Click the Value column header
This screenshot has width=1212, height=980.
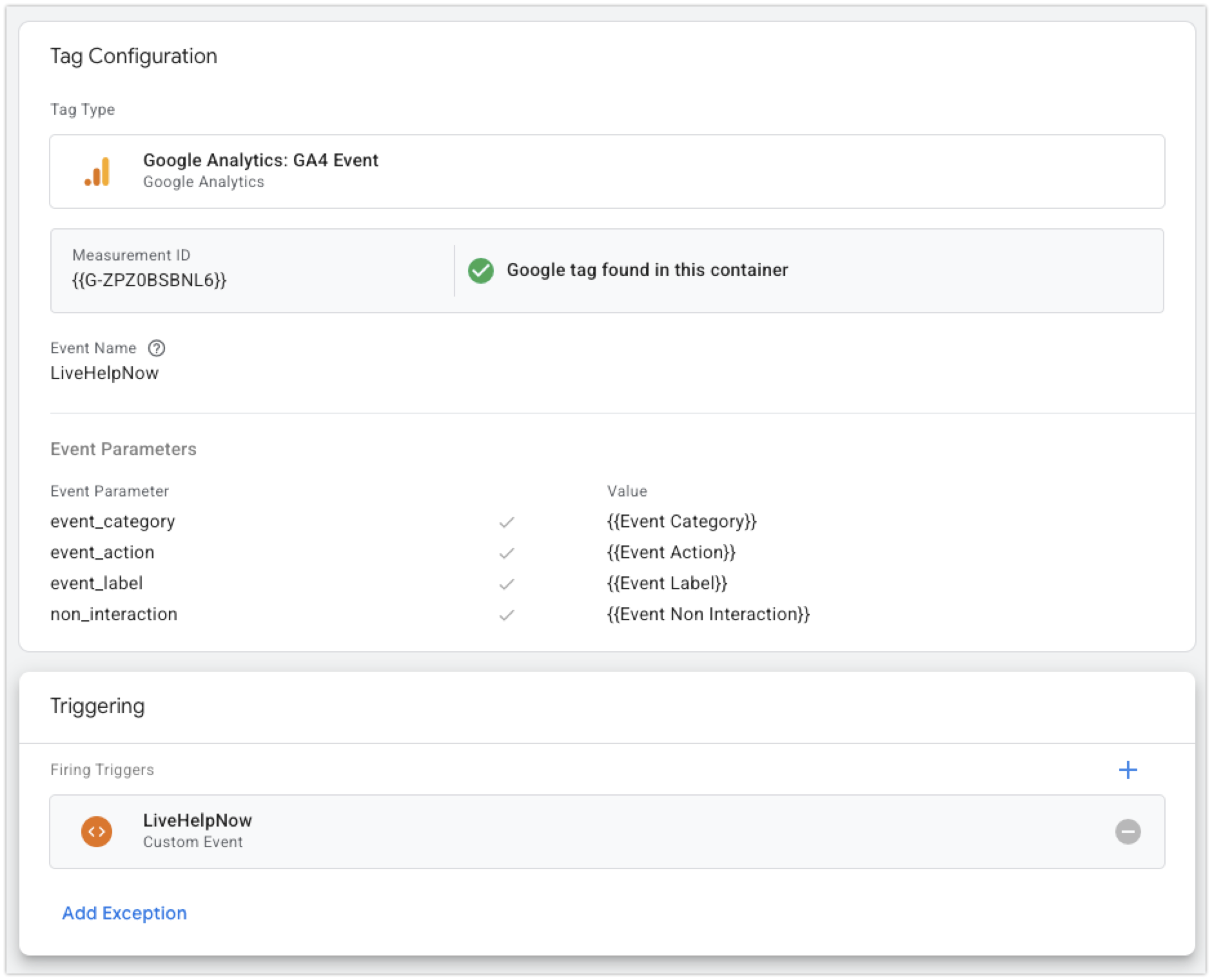[627, 491]
